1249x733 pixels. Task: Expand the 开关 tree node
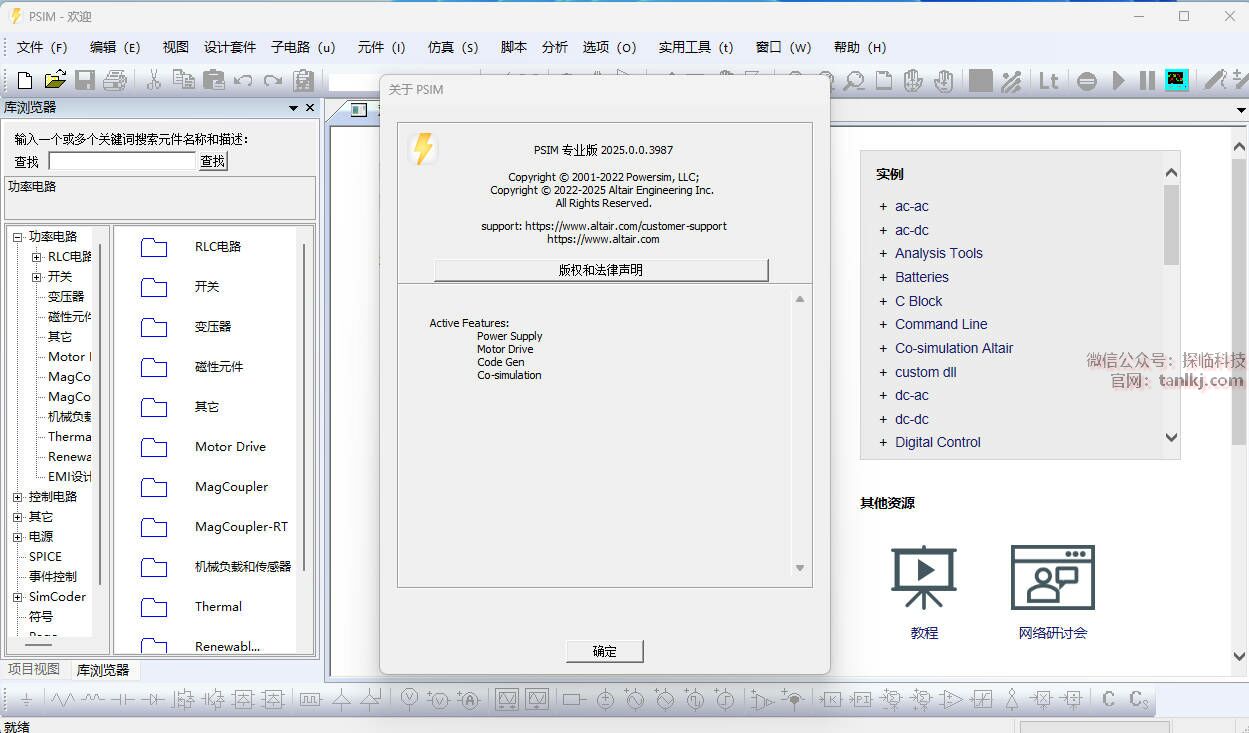pyautogui.click(x=36, y=277)
